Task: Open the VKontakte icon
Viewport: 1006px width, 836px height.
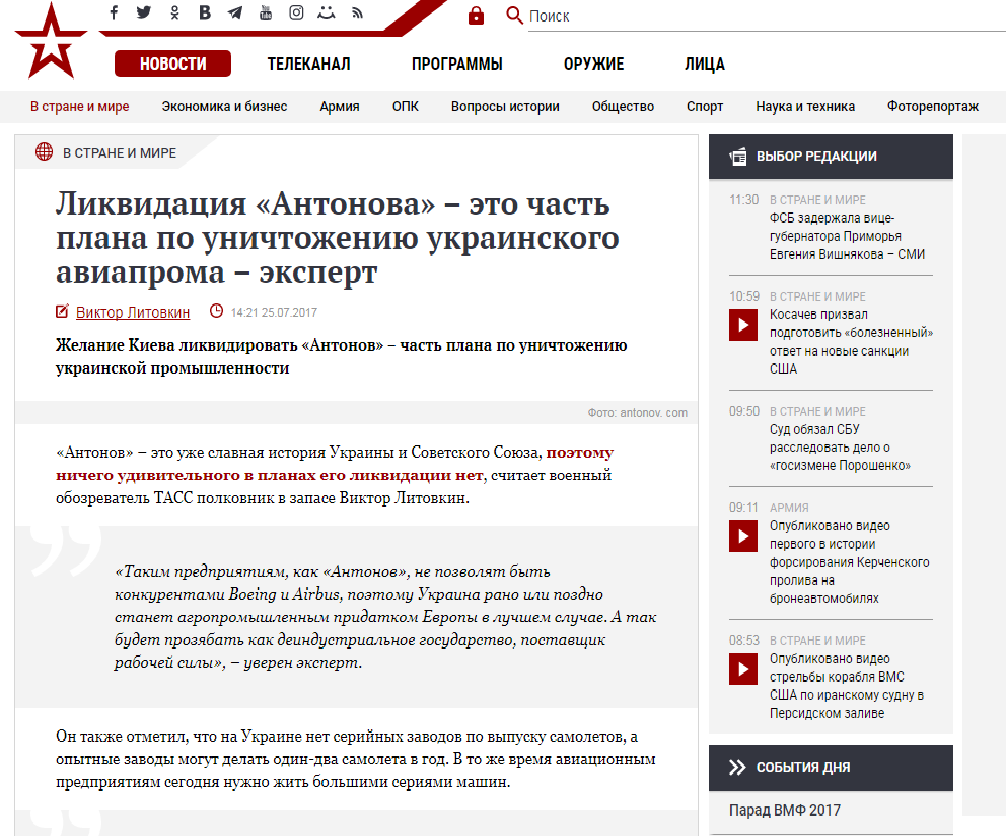Action: tap(205, 13)
